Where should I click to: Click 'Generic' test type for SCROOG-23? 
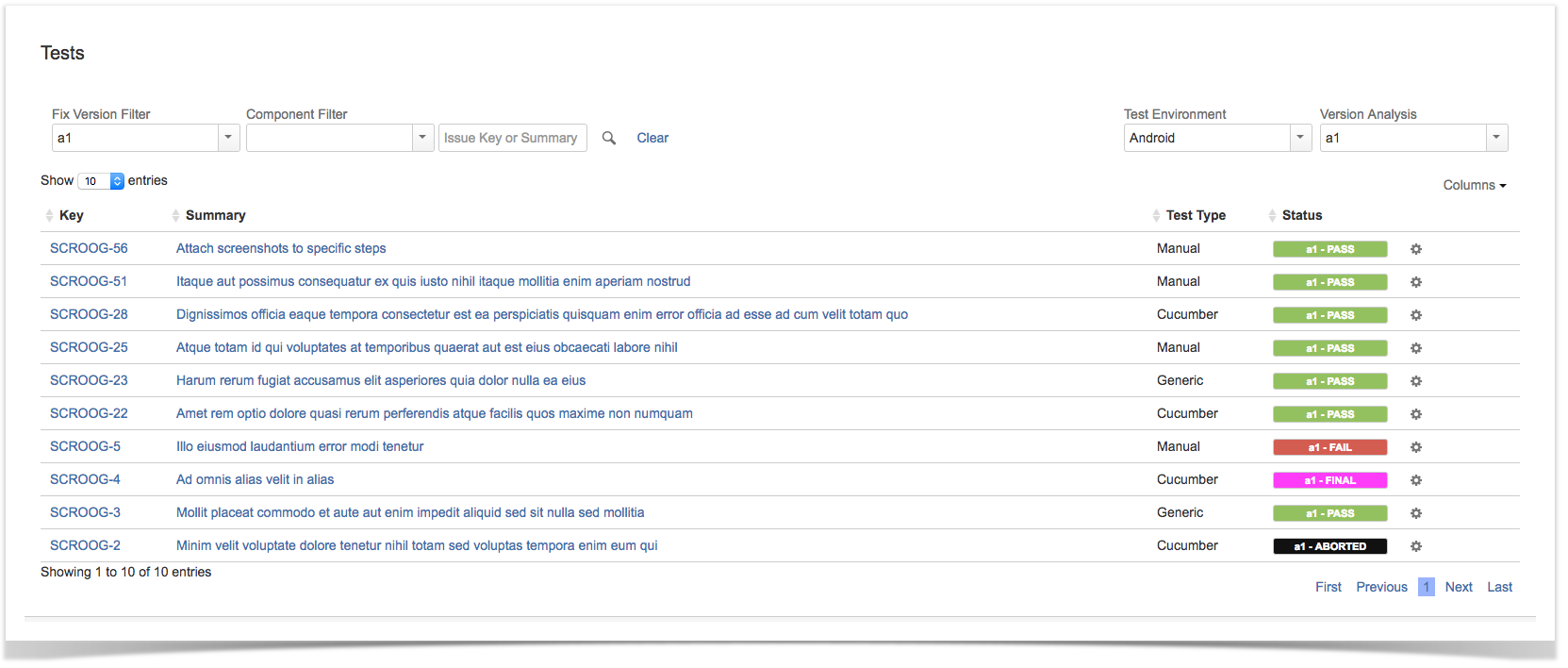[1180, 380]
